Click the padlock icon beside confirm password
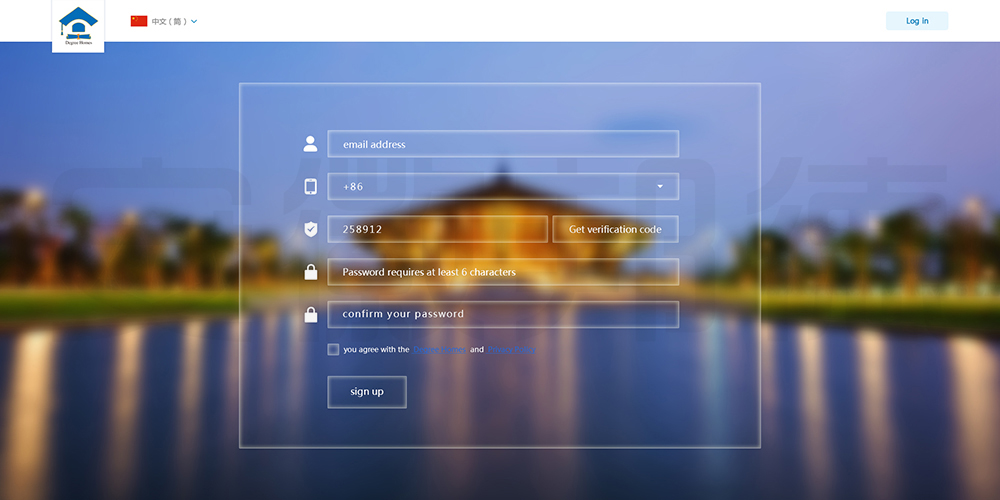Viewport: 1000px width, 500px height. 310,315
